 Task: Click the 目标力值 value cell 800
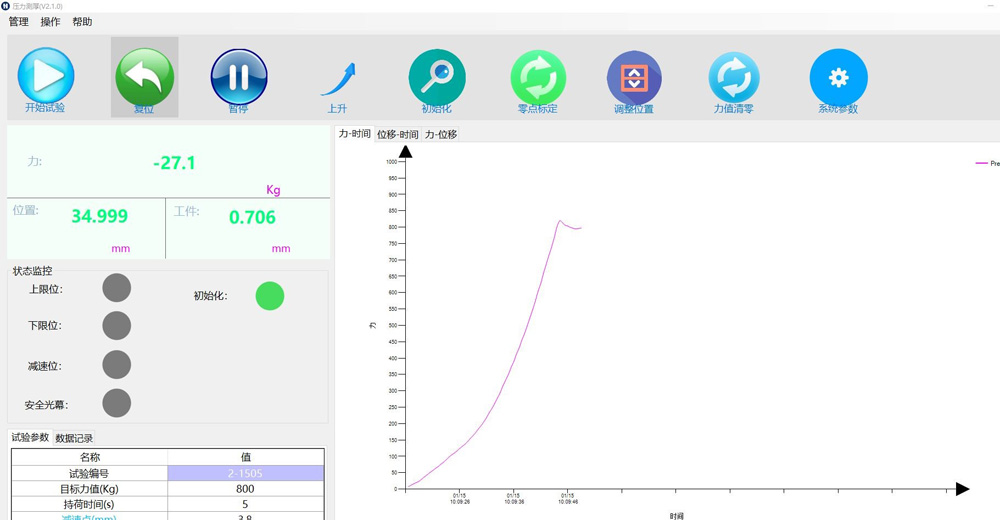246,489
